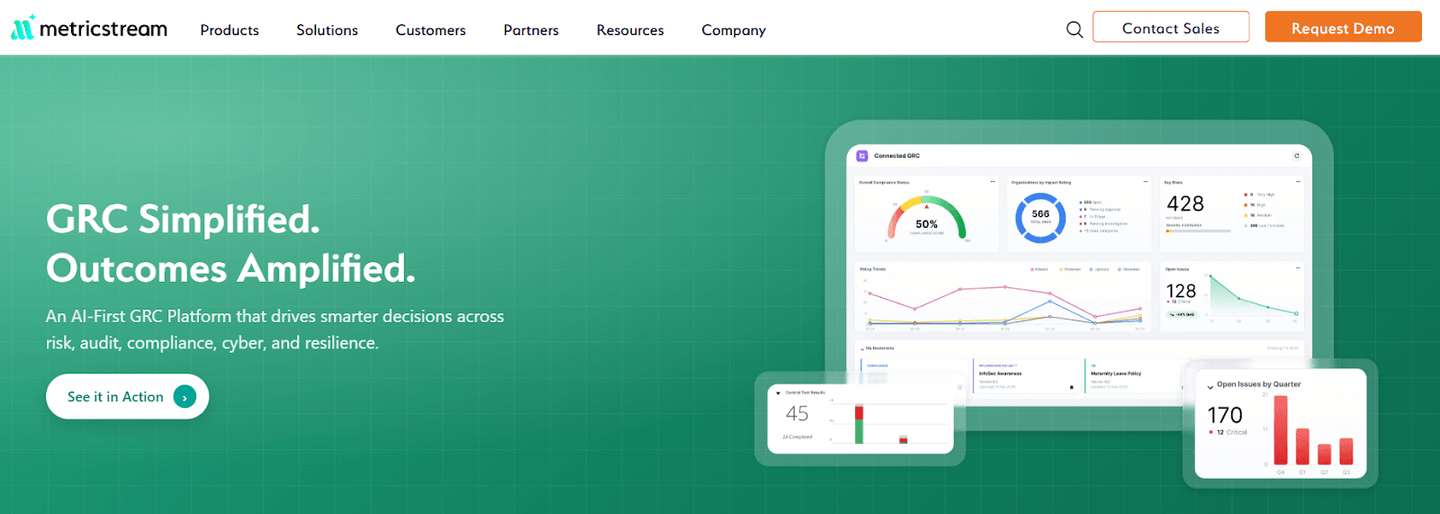Click the Request Demo button
Image resolution: width=1440 pixels, height=514 pixels.
(x=1343, y=27)
